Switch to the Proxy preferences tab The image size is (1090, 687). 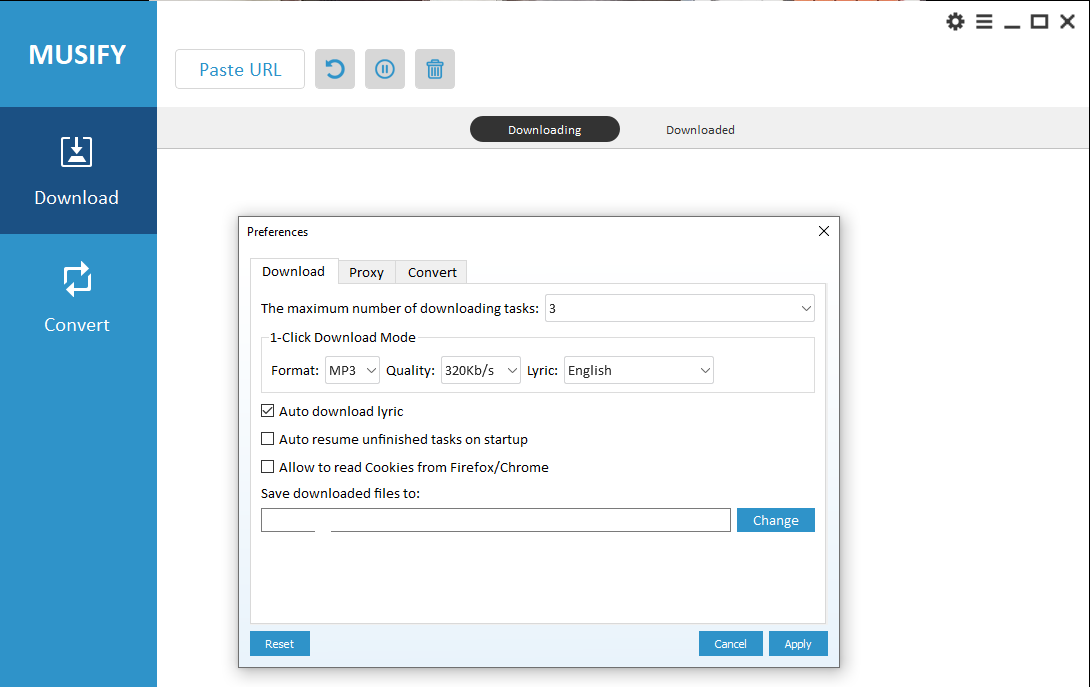pyautogui.click(x=366, y=273)
